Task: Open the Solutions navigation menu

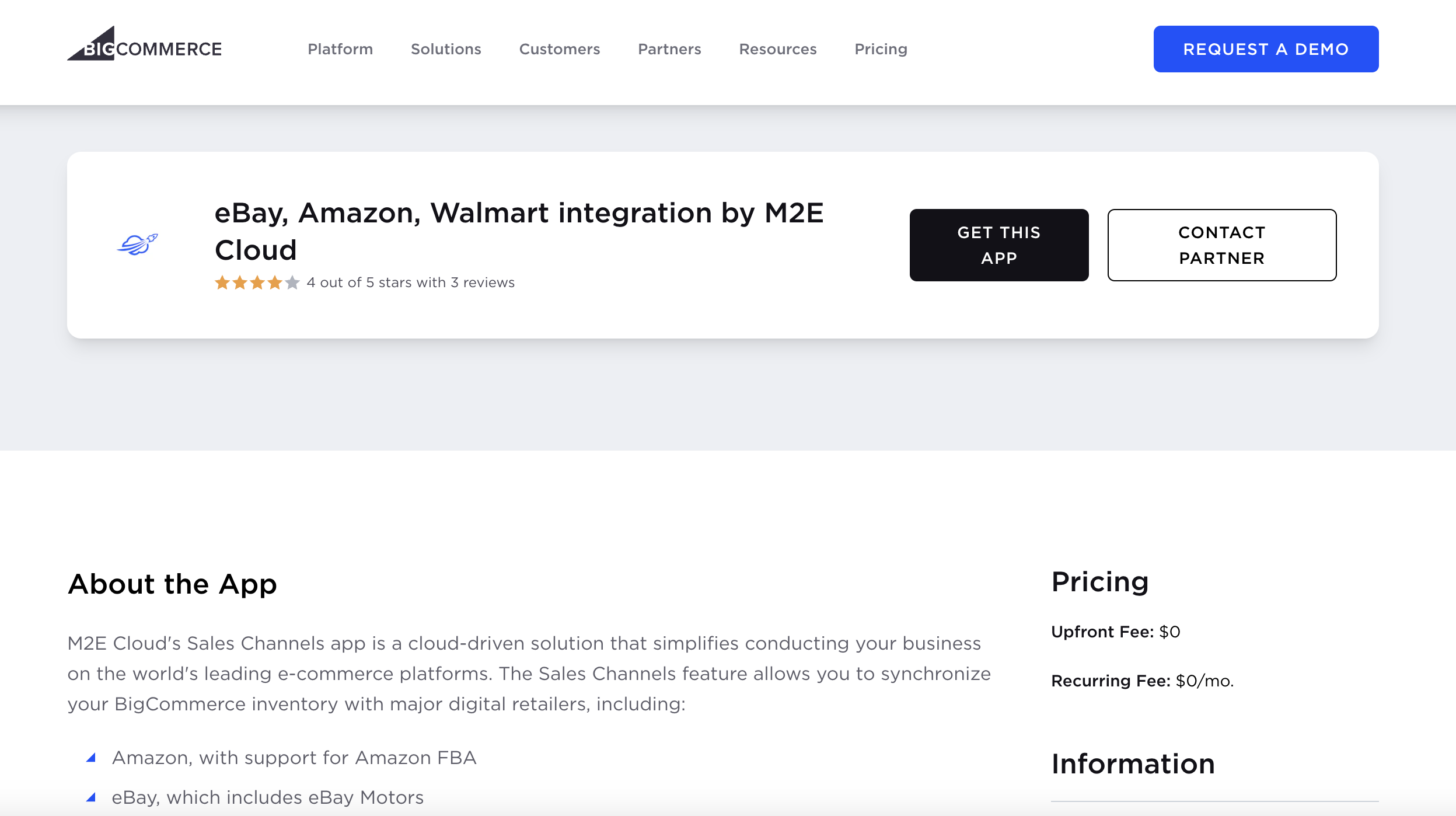Action: pos(446,49)
